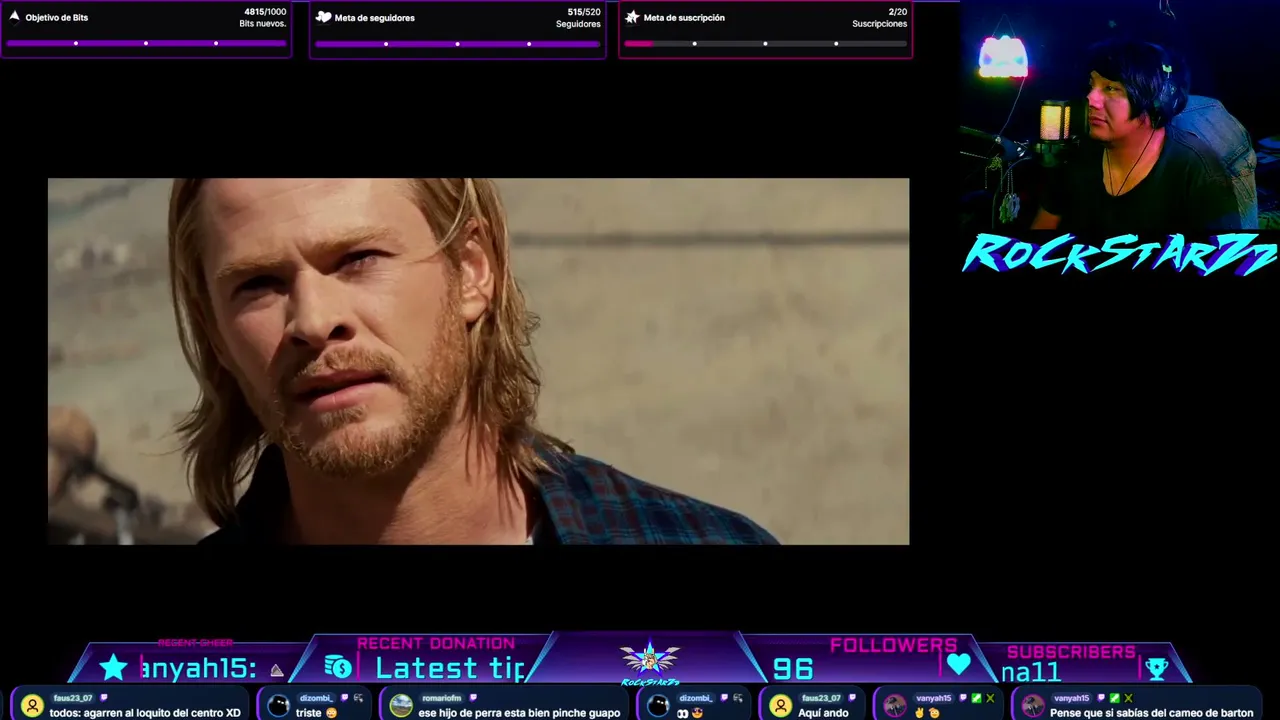Screen dimensions: 1280x720
Task: Click the 'FOLLOWERS' heading in the bottom bar
Action: [x=894, y=645]
